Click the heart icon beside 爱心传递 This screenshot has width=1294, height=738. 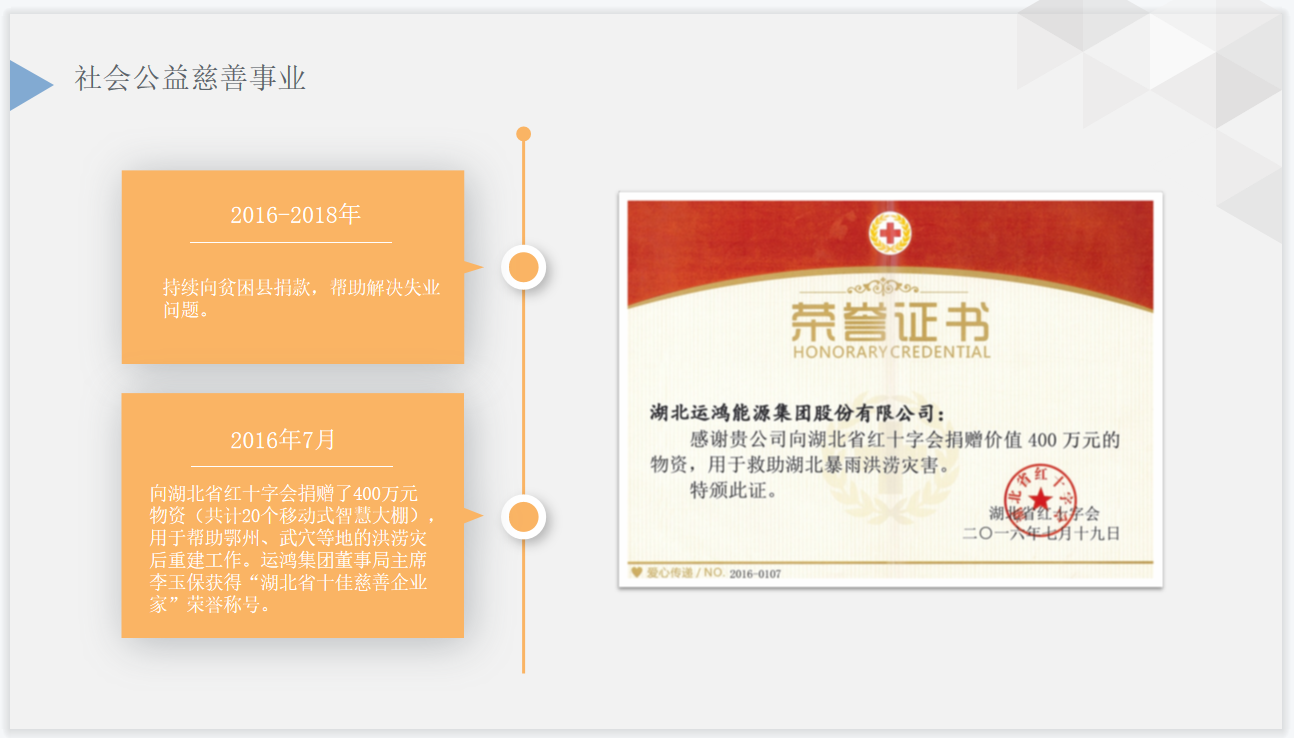coord(636,573)
